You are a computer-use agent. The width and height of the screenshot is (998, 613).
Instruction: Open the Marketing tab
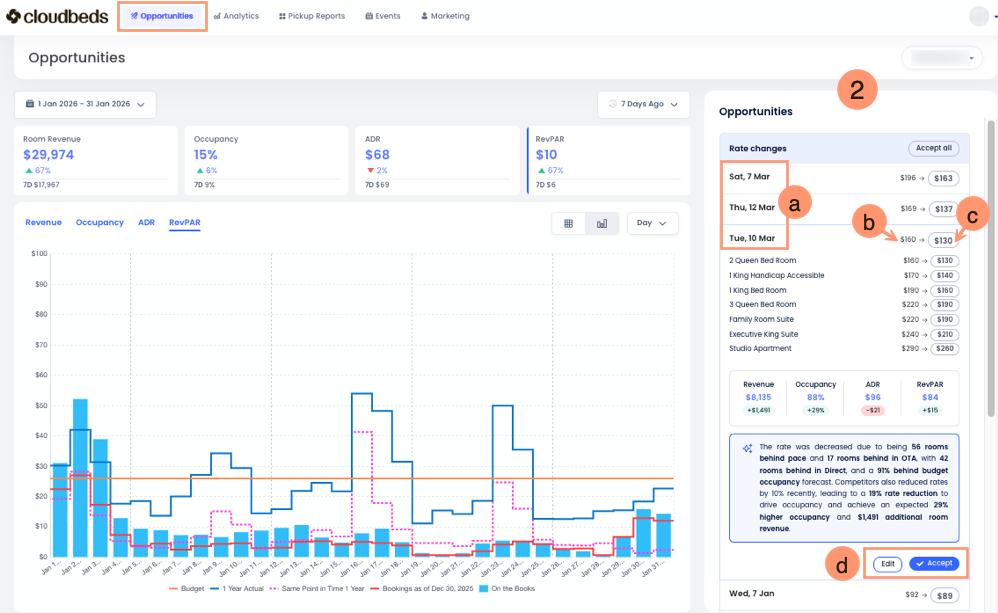(445, 16)
